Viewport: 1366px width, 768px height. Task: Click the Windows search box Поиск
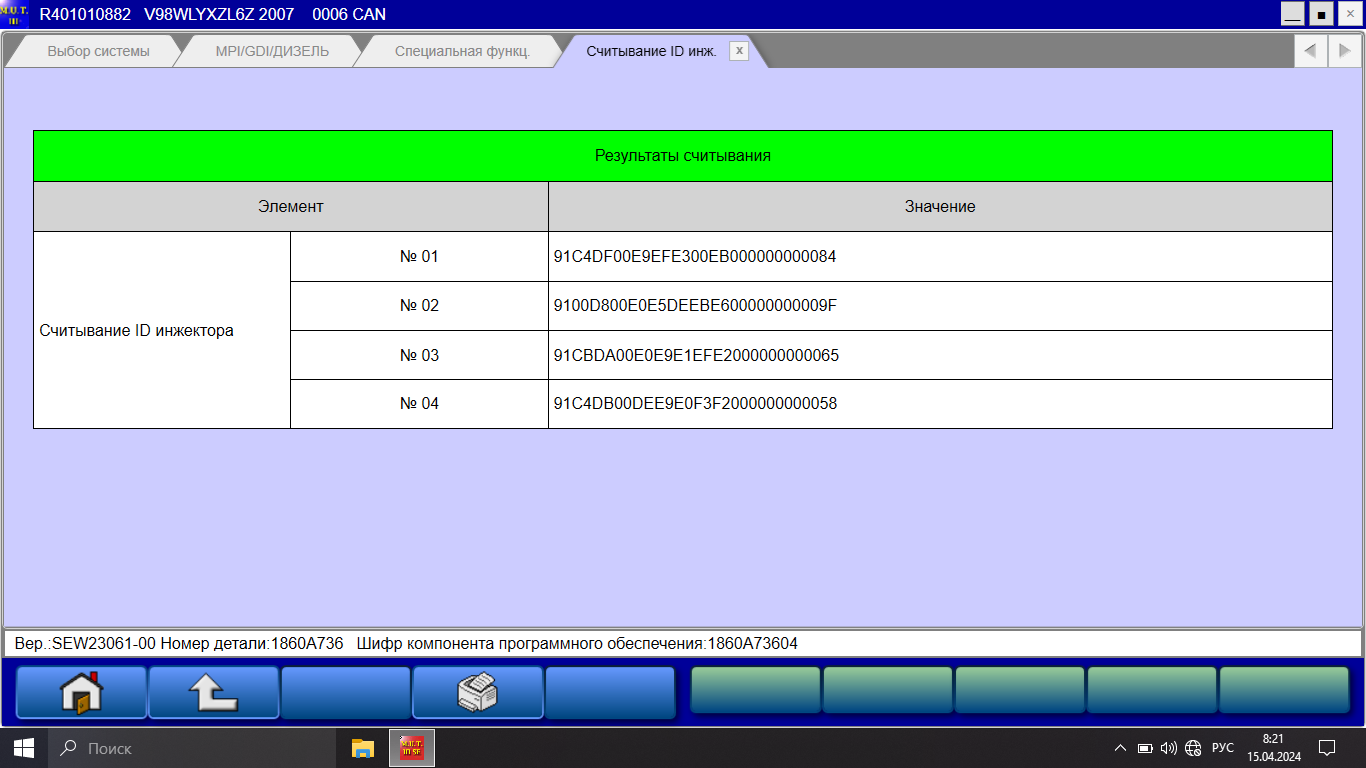point(190,748)
